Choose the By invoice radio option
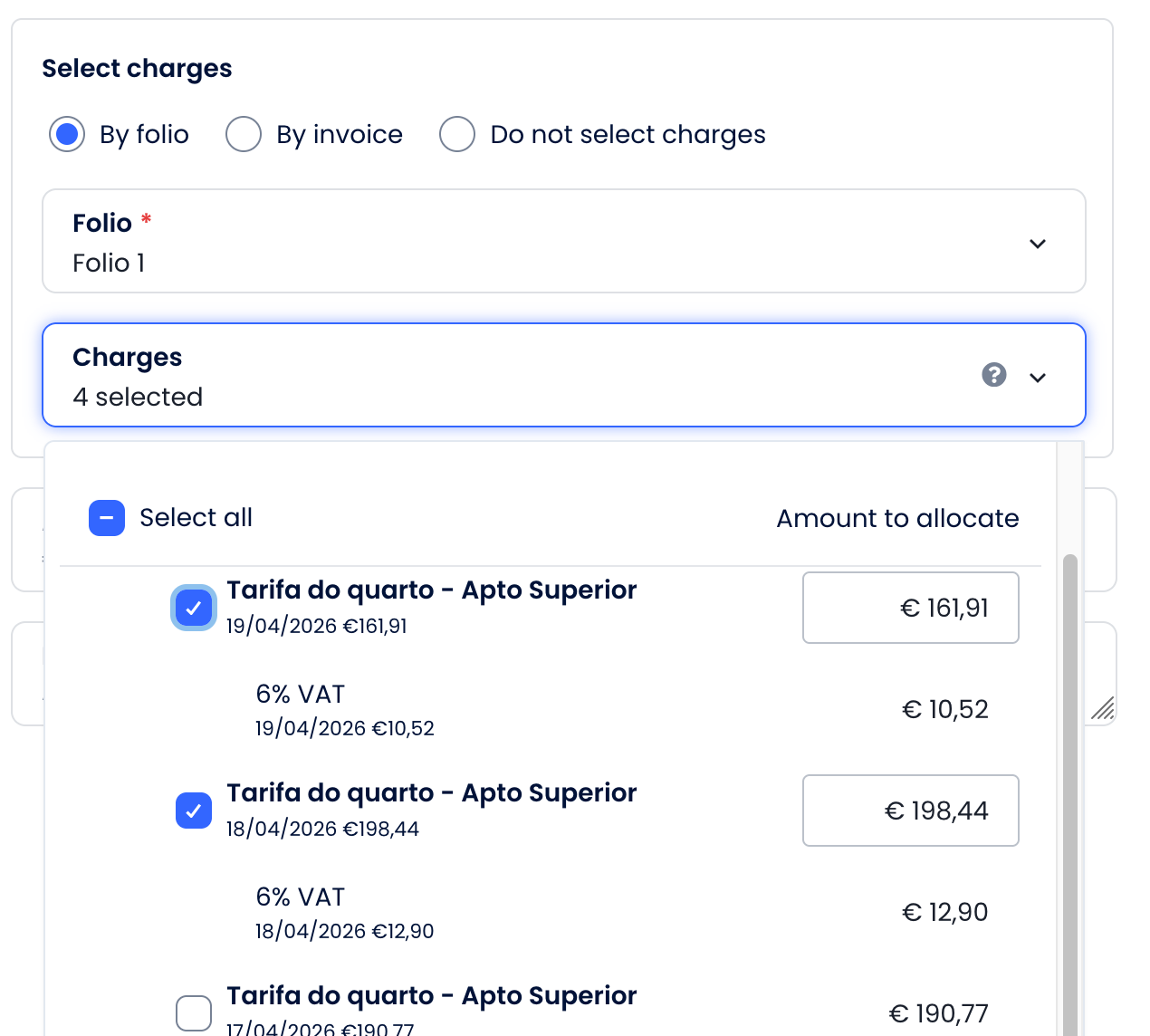The width and height of the screenshot is (1150, 1036). coord(244,134)
